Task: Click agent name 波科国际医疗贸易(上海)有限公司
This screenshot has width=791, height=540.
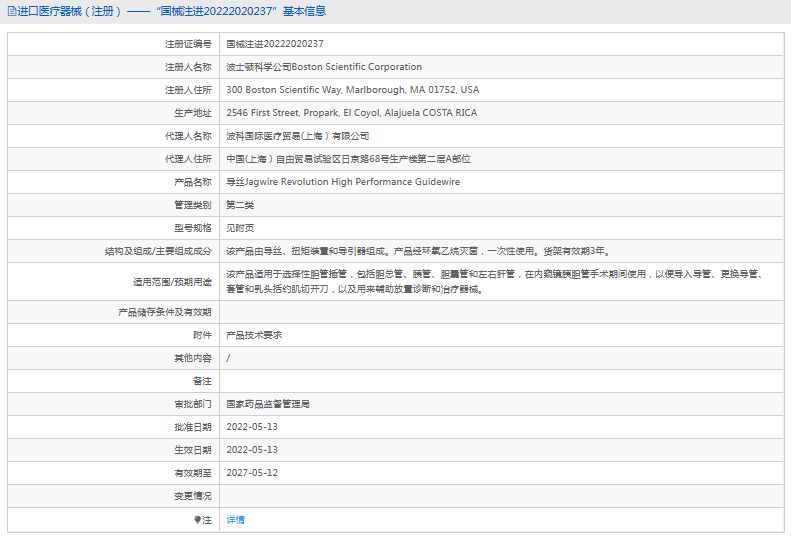Action: point(298,136)
